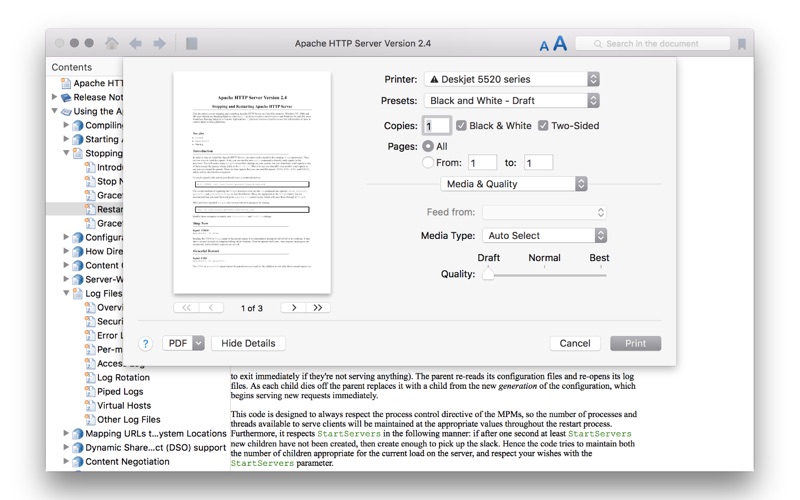Click the search magnifier icon
The width and height of the screenshot is (800, 500).
pos(598,44)
